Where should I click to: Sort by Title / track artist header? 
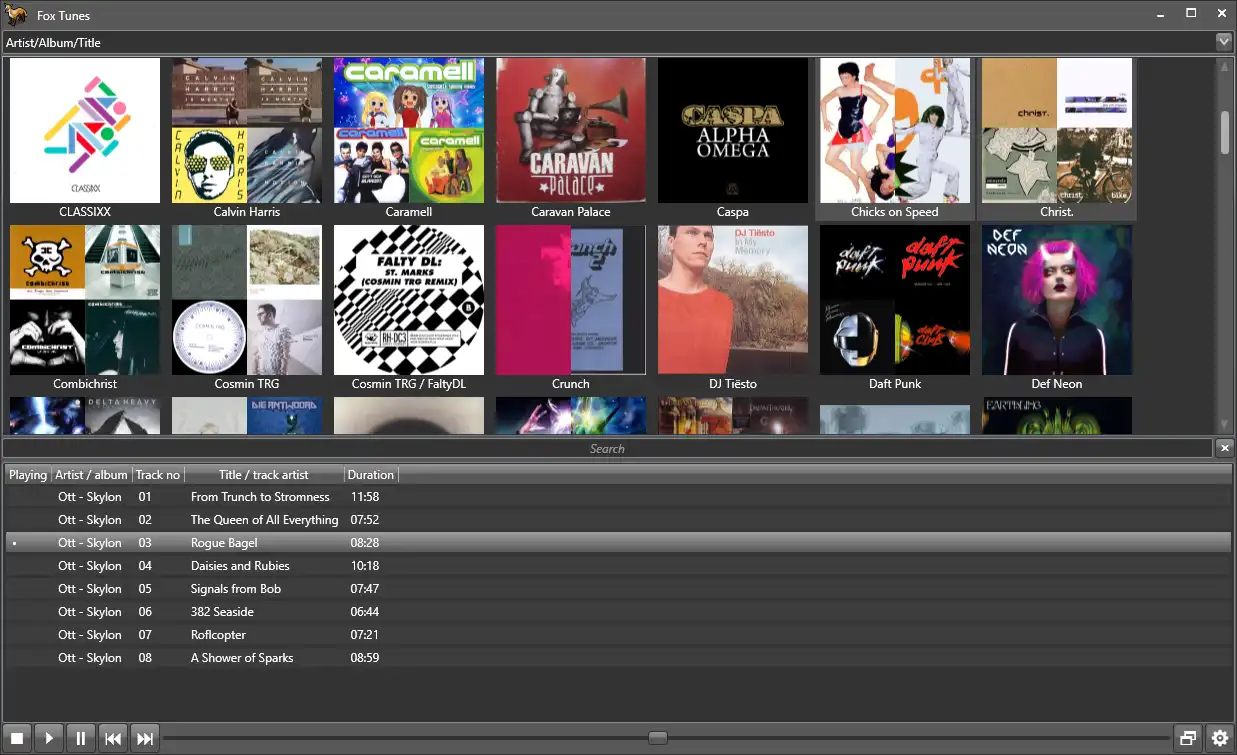tap(264, 474)
